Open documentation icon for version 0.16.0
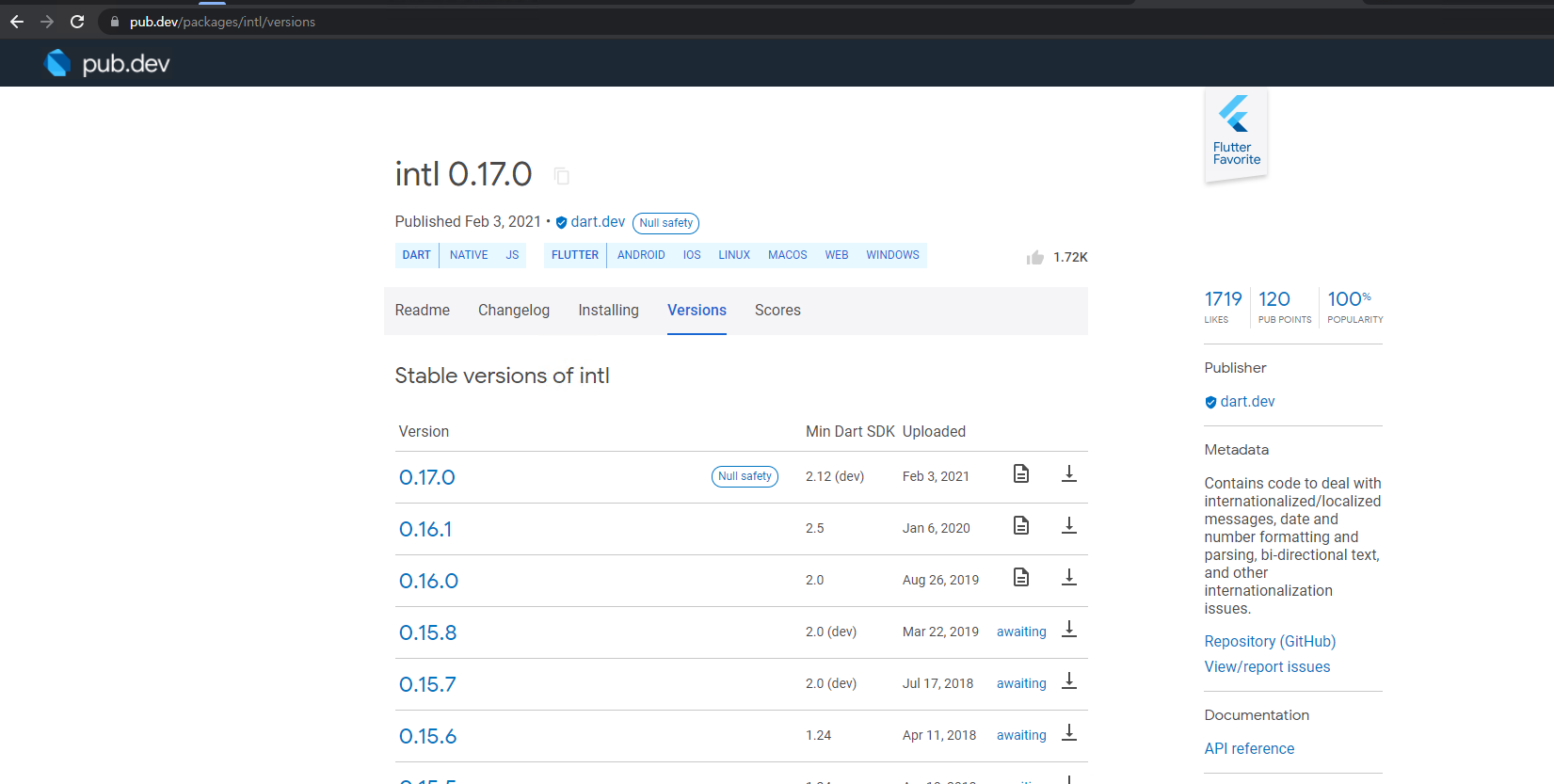This screenshot has width=1554, height=784. (x=1021, y=577)
